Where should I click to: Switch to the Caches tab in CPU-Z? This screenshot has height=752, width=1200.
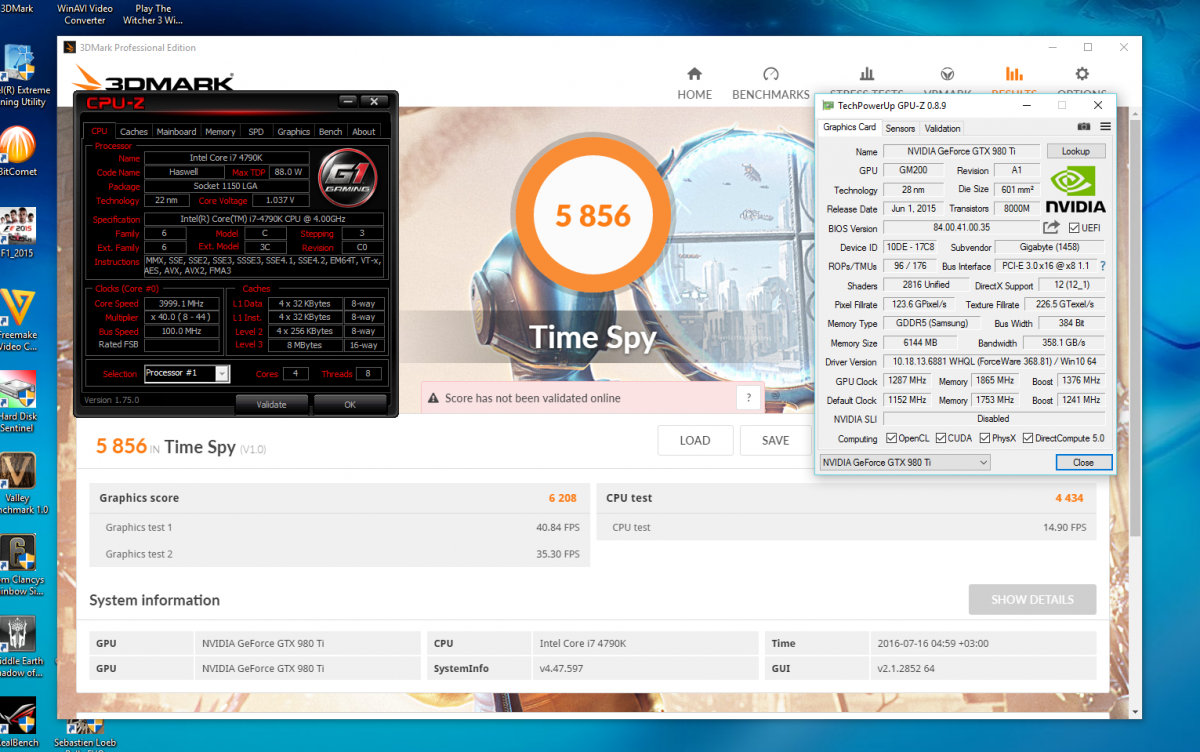[134, 131]
